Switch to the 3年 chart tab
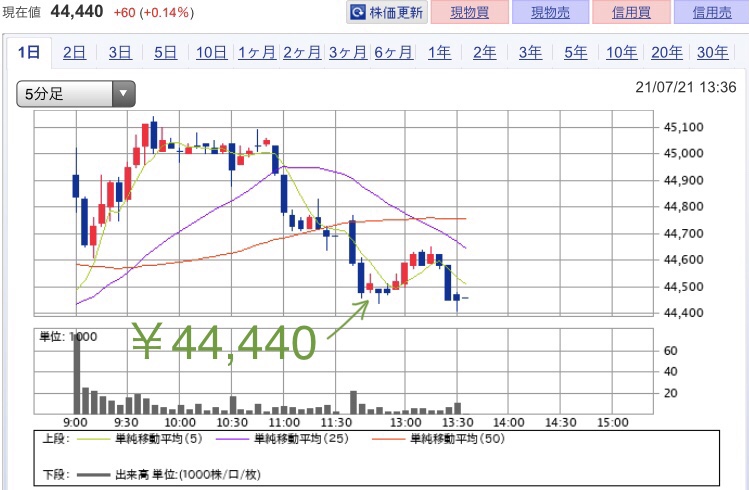This screenshot has height=490, width=749. pos(530,52)
